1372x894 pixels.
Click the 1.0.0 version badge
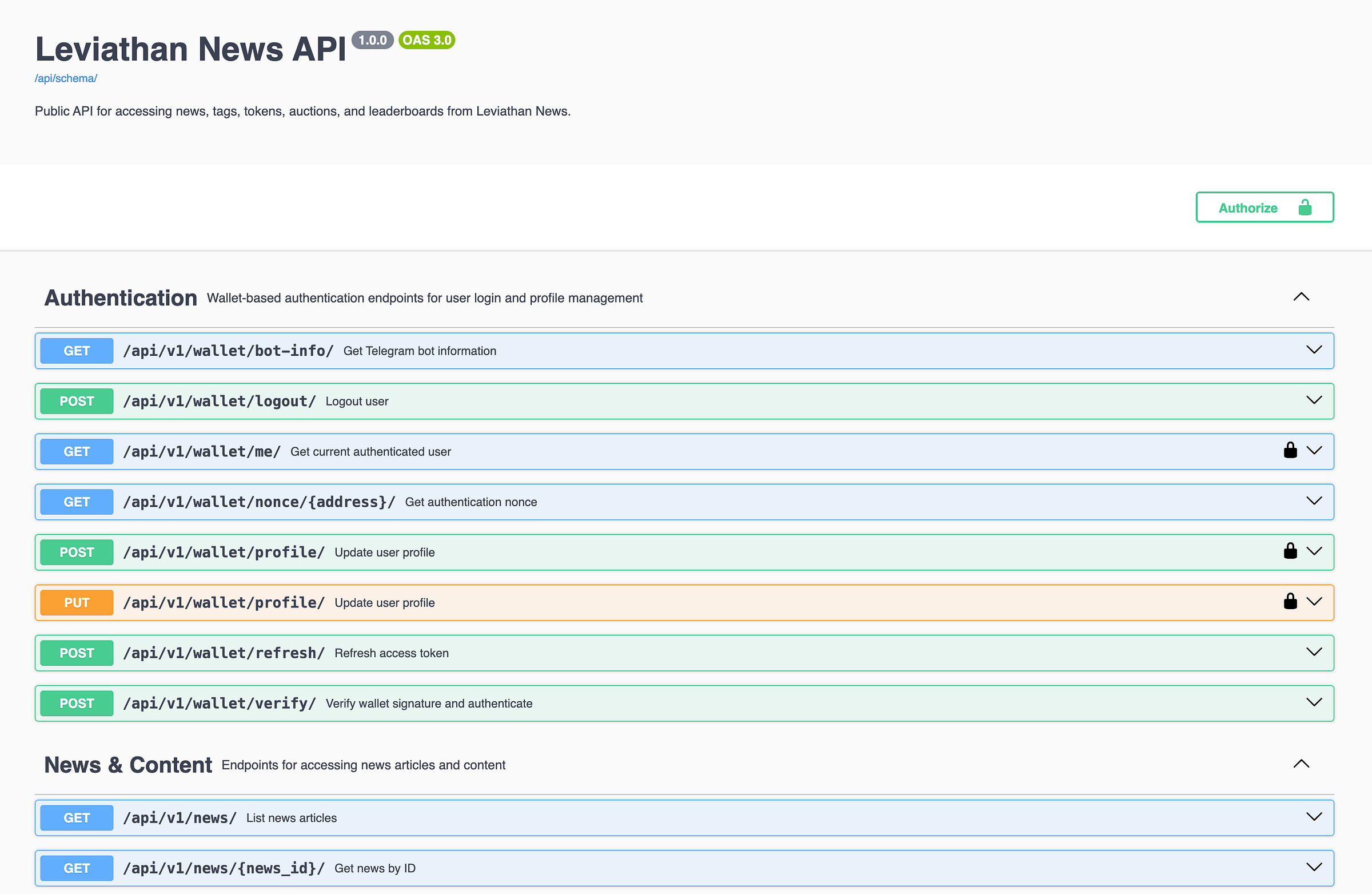tap(372, 40)
